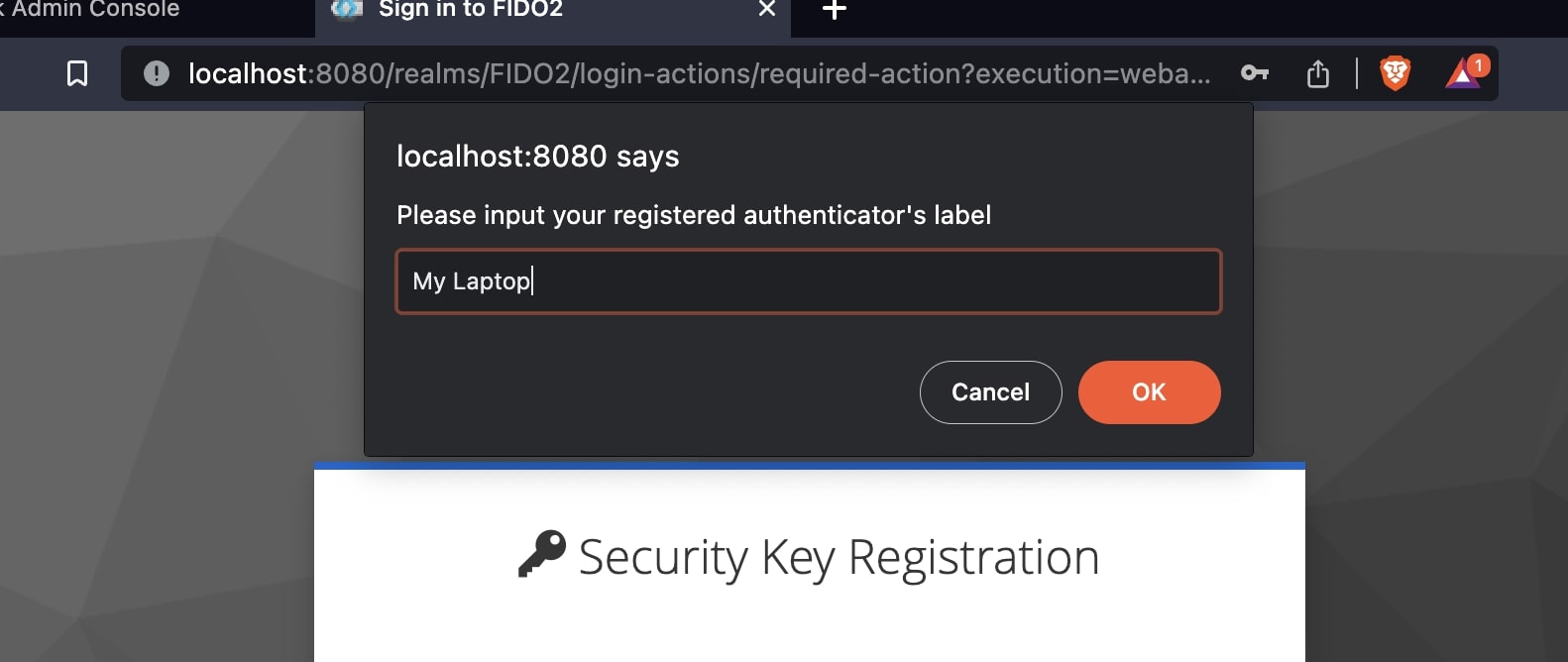Image resolution: width=1568 pixels, height=662 pixels.
Task: Click the "localhost:8080 says" dialog title
Action: (537, 157)
